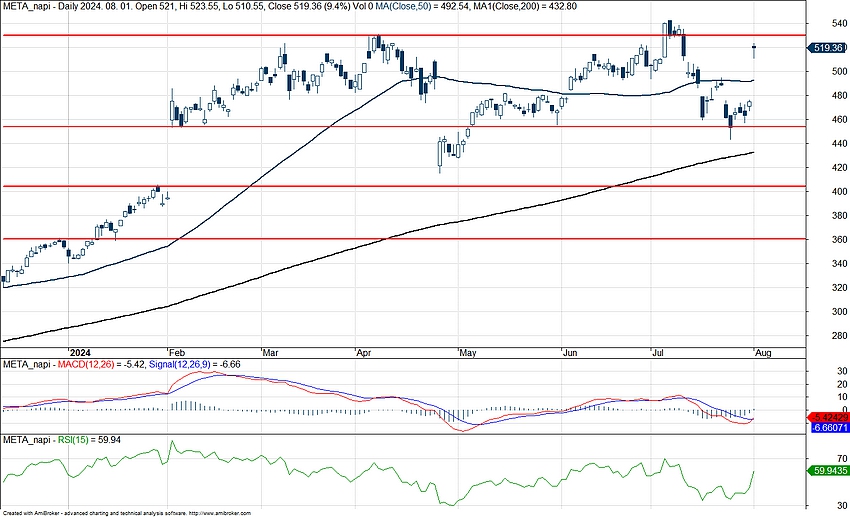The width and height of the screenshot is (850, 517).
Task: Click the 59.9435 RSI value tag
Action: 828,470
